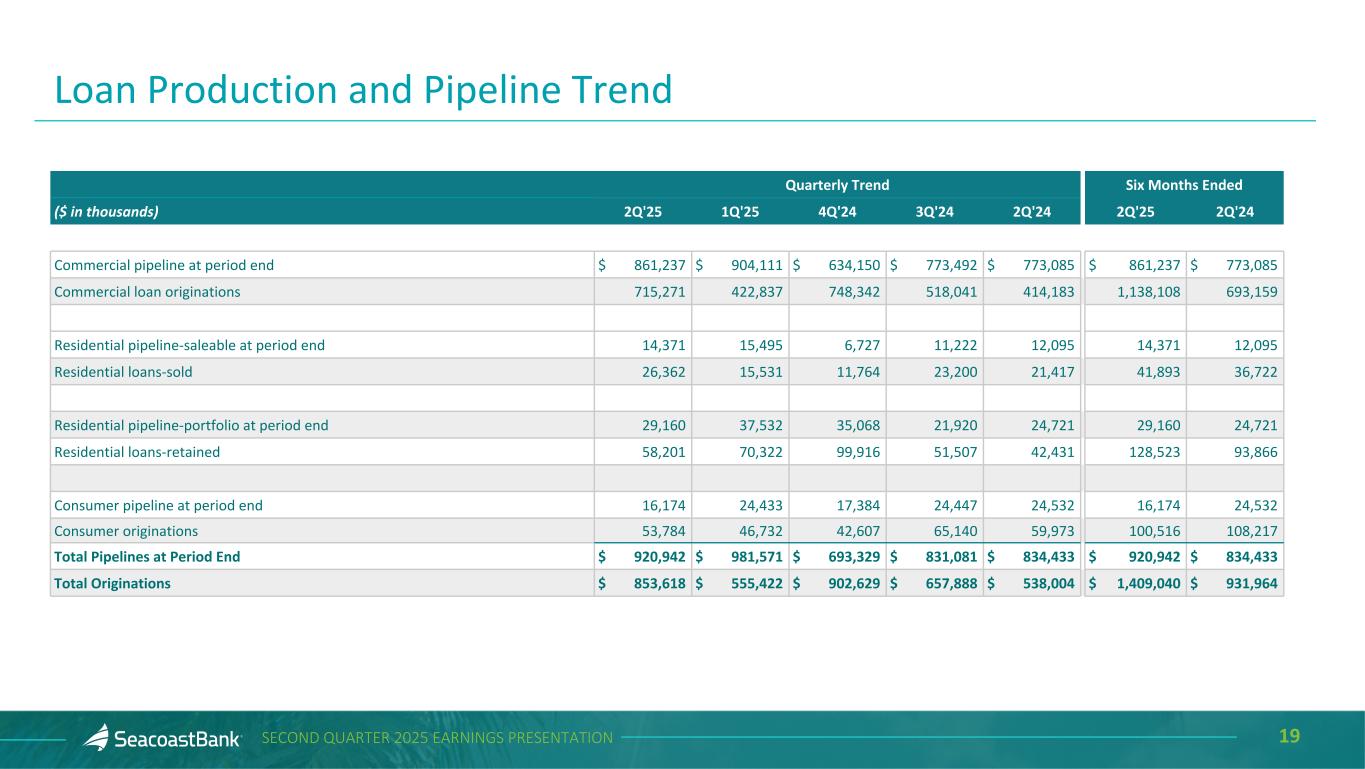Select the Quarterly Trend header
Viewport: 1365px width, 769px height.
pyautogui.click(x=837, y=185)
